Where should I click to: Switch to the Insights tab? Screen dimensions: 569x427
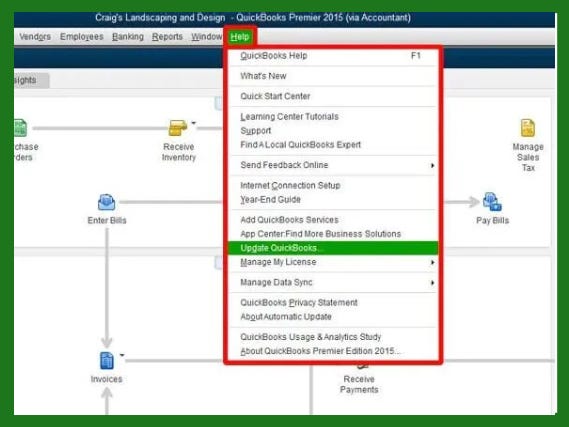(31, 80)
